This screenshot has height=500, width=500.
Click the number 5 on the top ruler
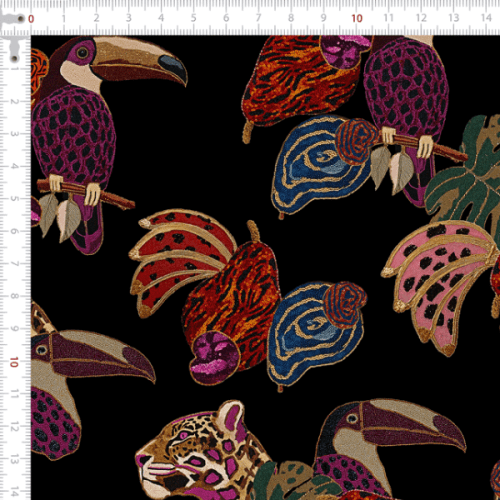tap(193, 18)
